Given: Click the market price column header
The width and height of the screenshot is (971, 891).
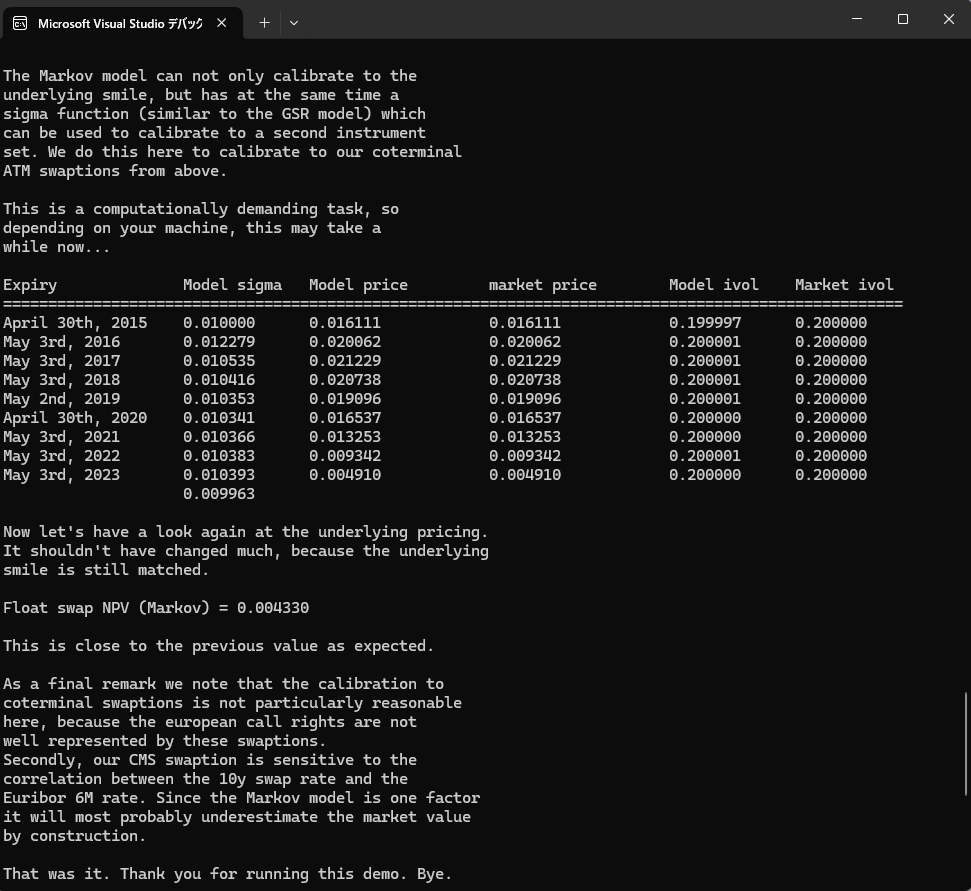Looking at the screenshot, I should [542, 285].
